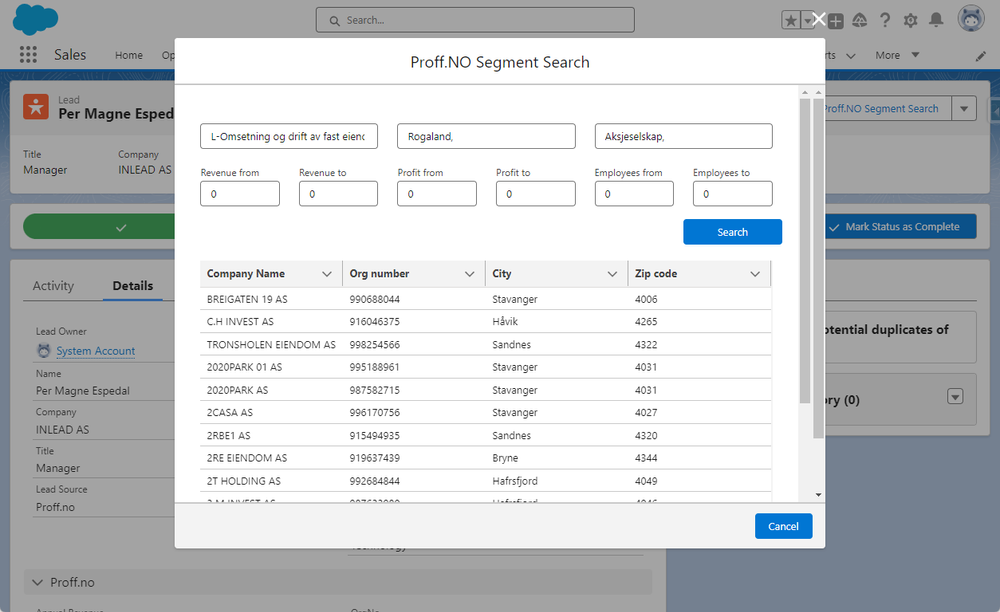Screen dimensions: 1000x612
Task: Open the App Launcher grid icon
Action: [28, 55]
